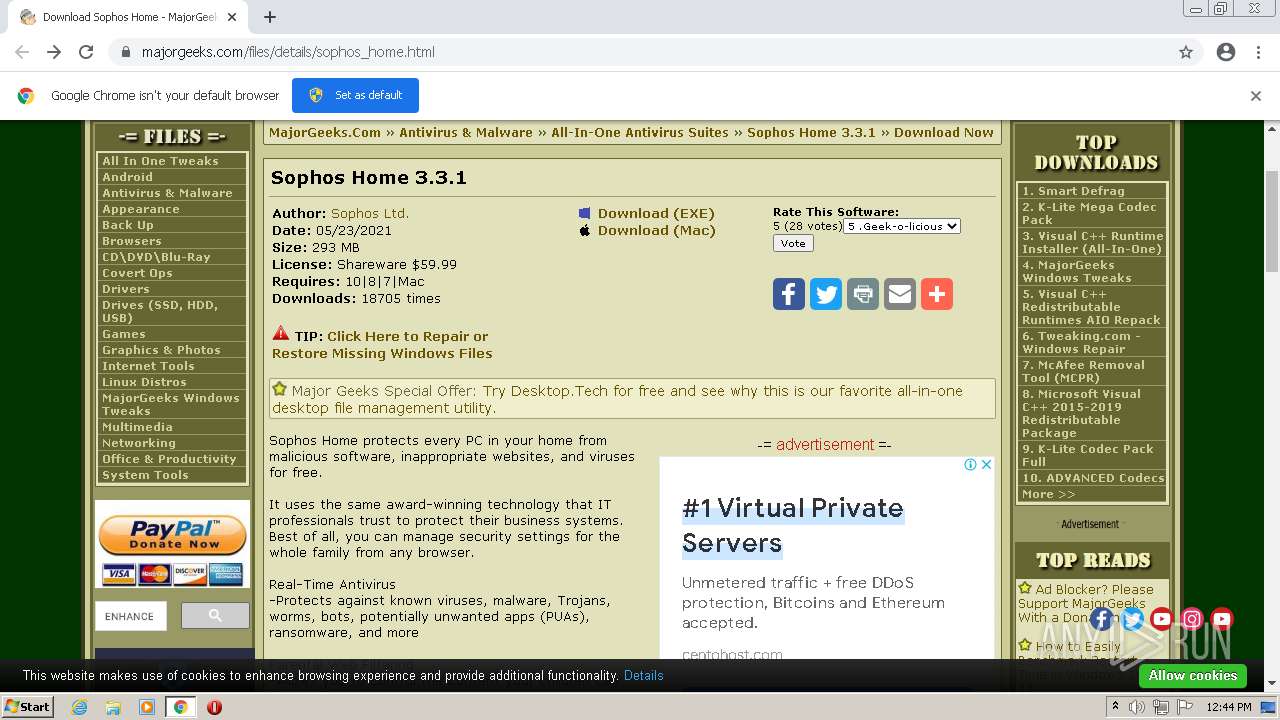This screenshot has height=720, width=1280.
Task: Go forward in browser history
Action: (54, 52)
